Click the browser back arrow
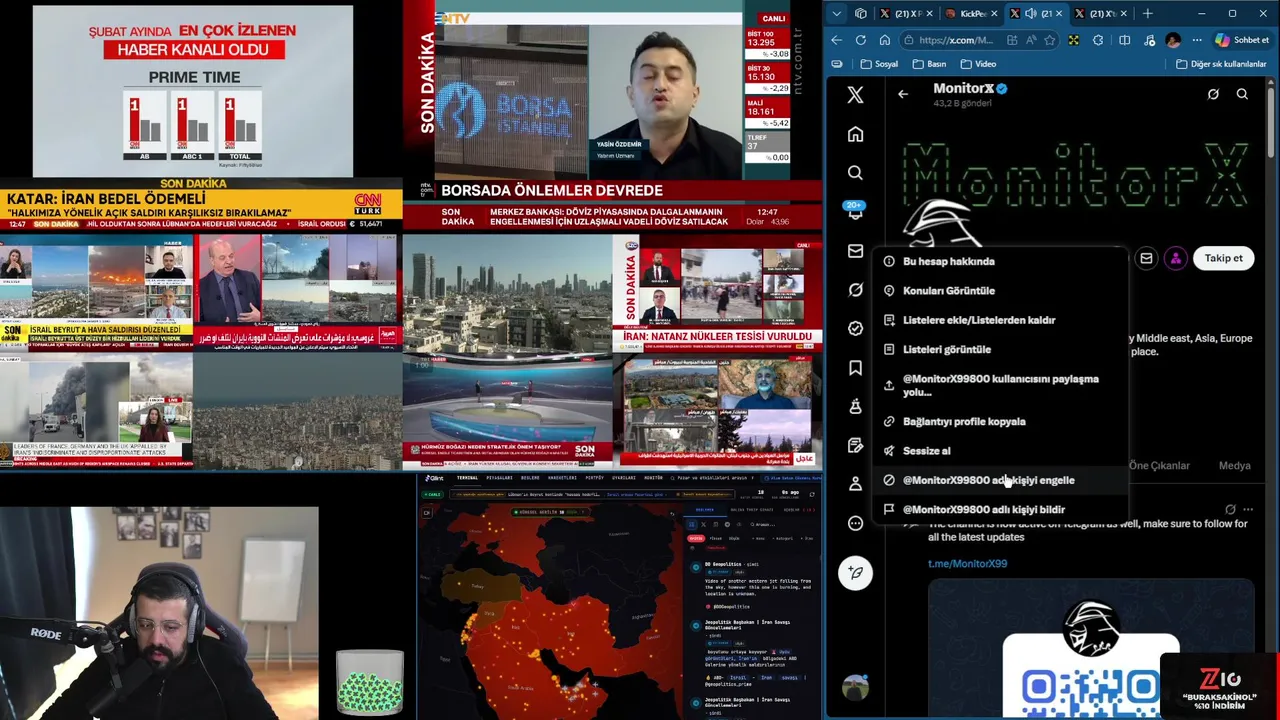Screen dimensions: 1280x720 point(837,40)
